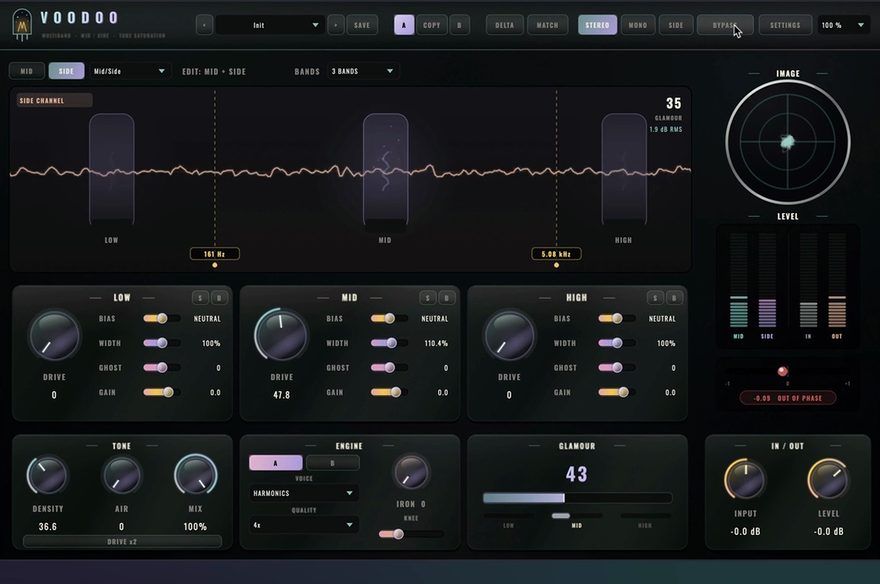This screenshot has width=880, height=584.
Task: Click the engine KNEE slider
Action: [x=411, y=534]
